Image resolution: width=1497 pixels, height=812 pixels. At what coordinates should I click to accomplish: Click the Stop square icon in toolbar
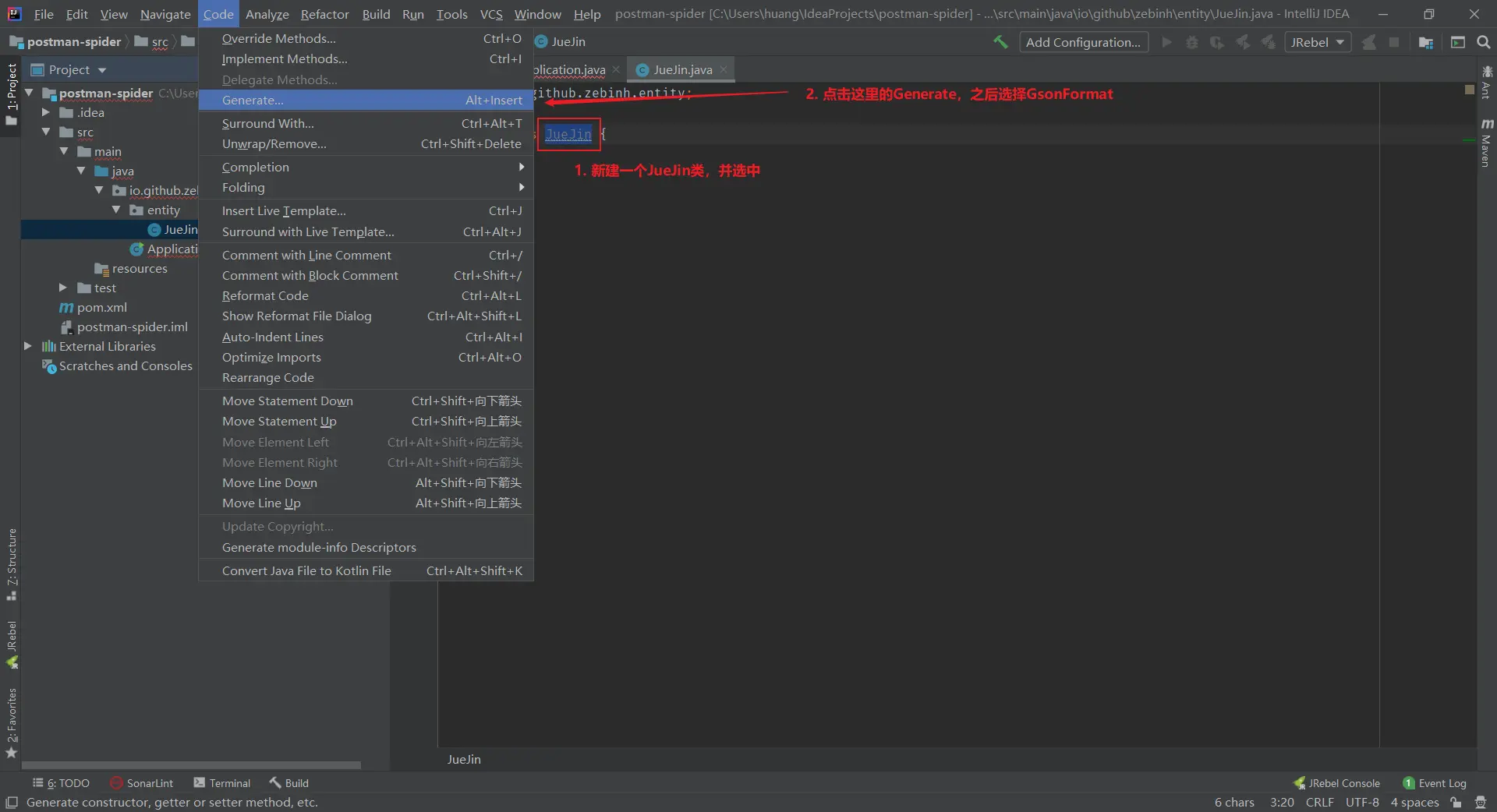point(1394,42)
